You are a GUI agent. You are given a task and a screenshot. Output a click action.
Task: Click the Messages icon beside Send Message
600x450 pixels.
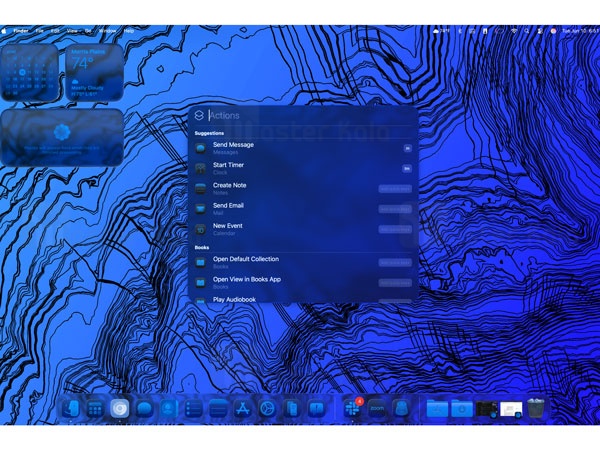[x=201, y=148]
